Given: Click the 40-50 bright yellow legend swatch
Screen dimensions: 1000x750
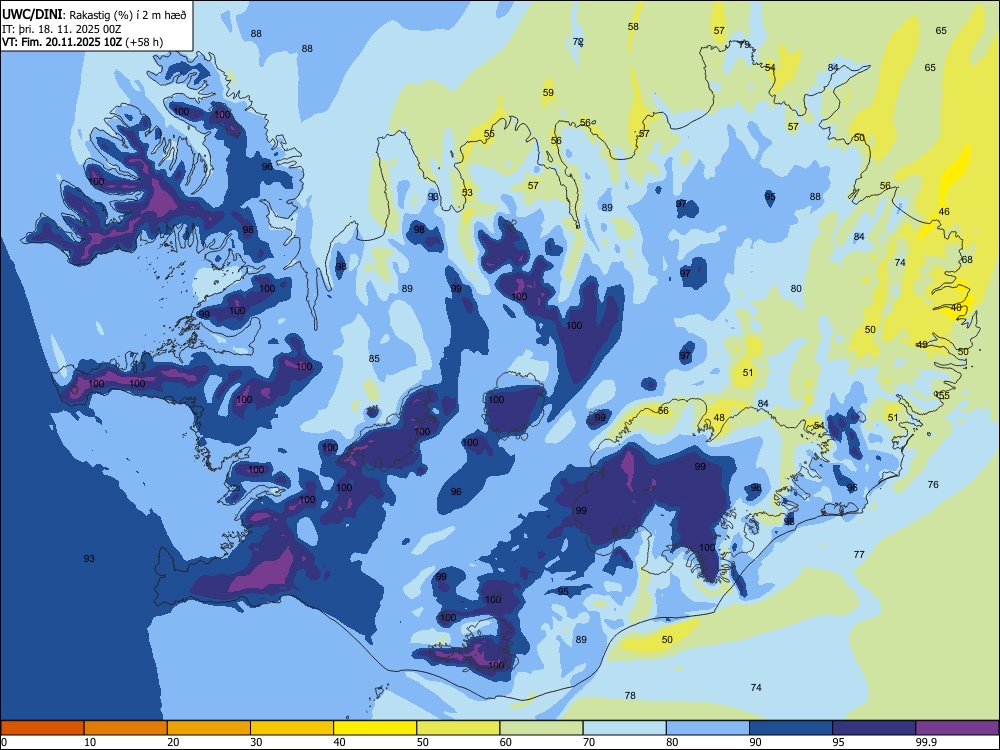Looking at the screenshot, I should [375, 728].
